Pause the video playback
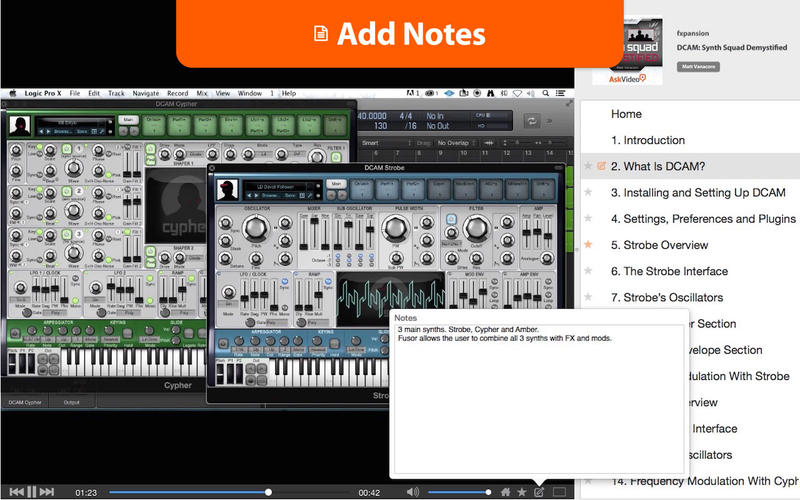This screenshot has width=800, height=500. click(x=32, y=491)
